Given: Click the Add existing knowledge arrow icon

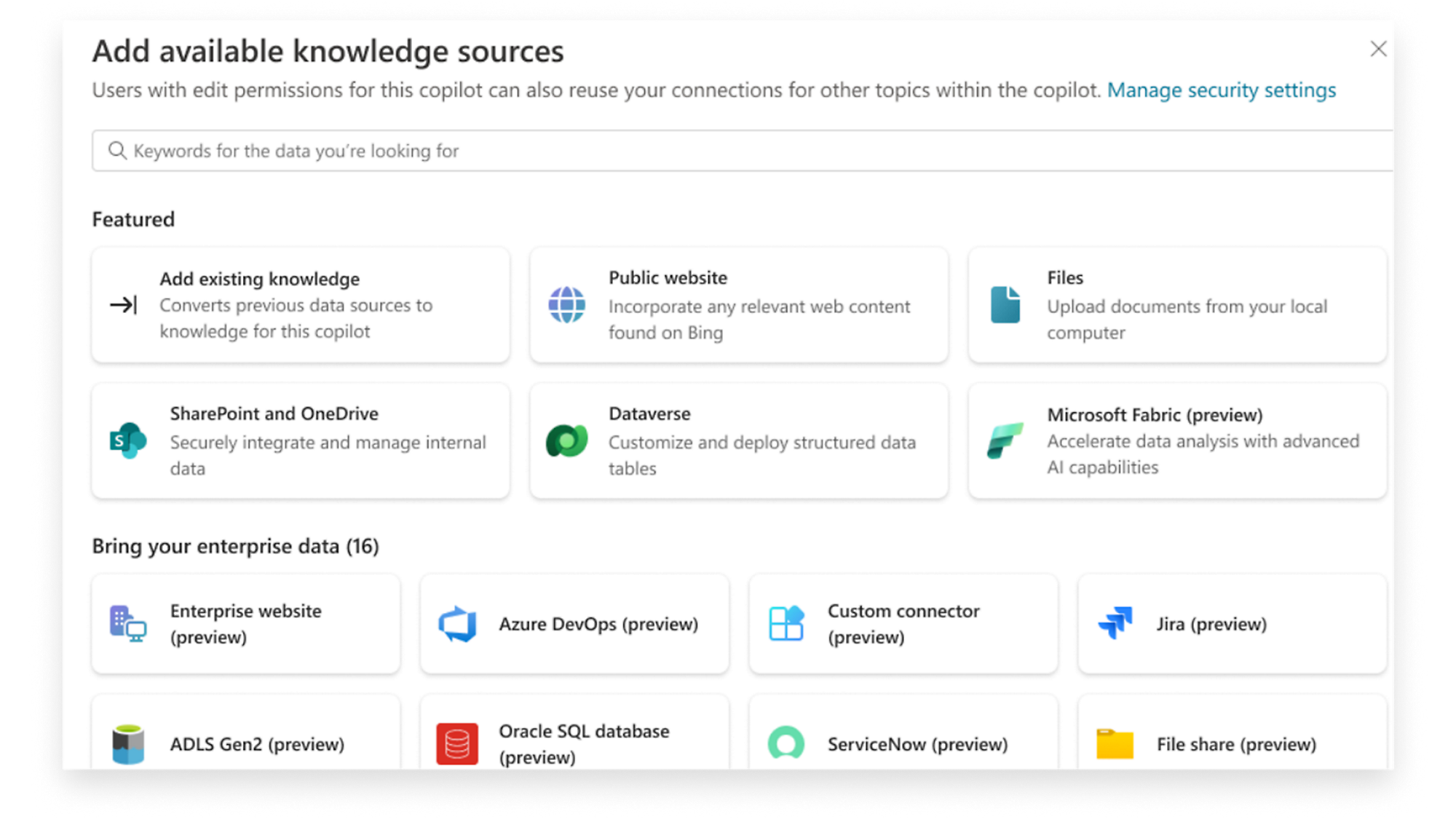Looking at the screenshot, I should point(123,304).
